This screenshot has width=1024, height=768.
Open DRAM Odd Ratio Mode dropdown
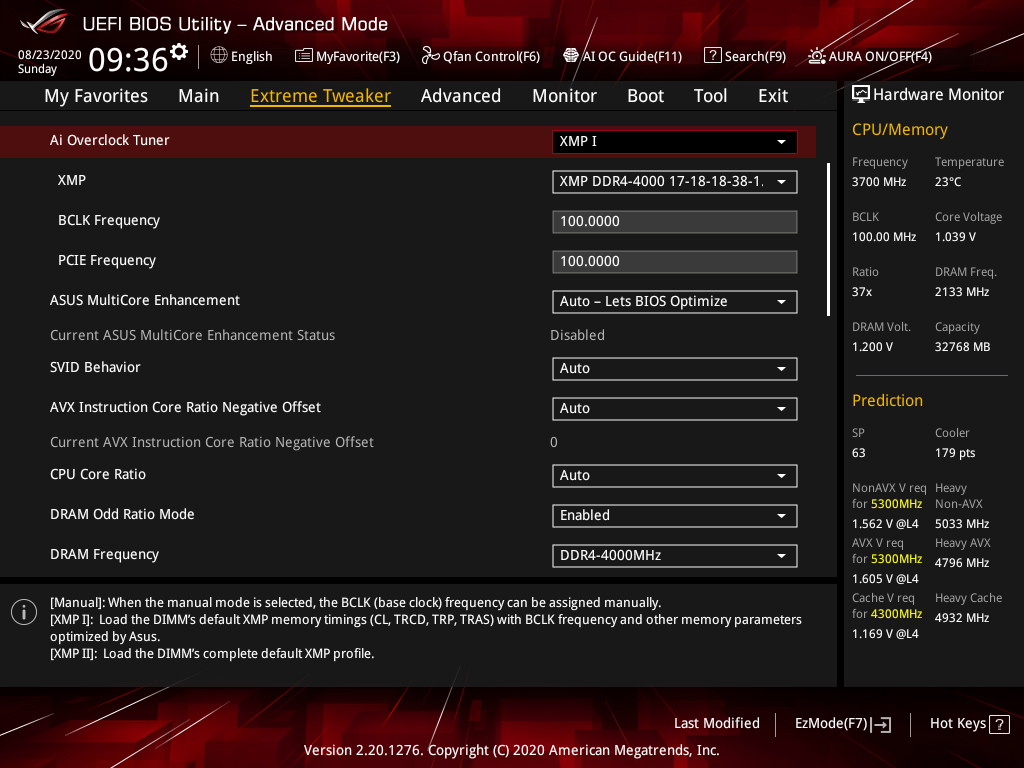tap(675, 515)
